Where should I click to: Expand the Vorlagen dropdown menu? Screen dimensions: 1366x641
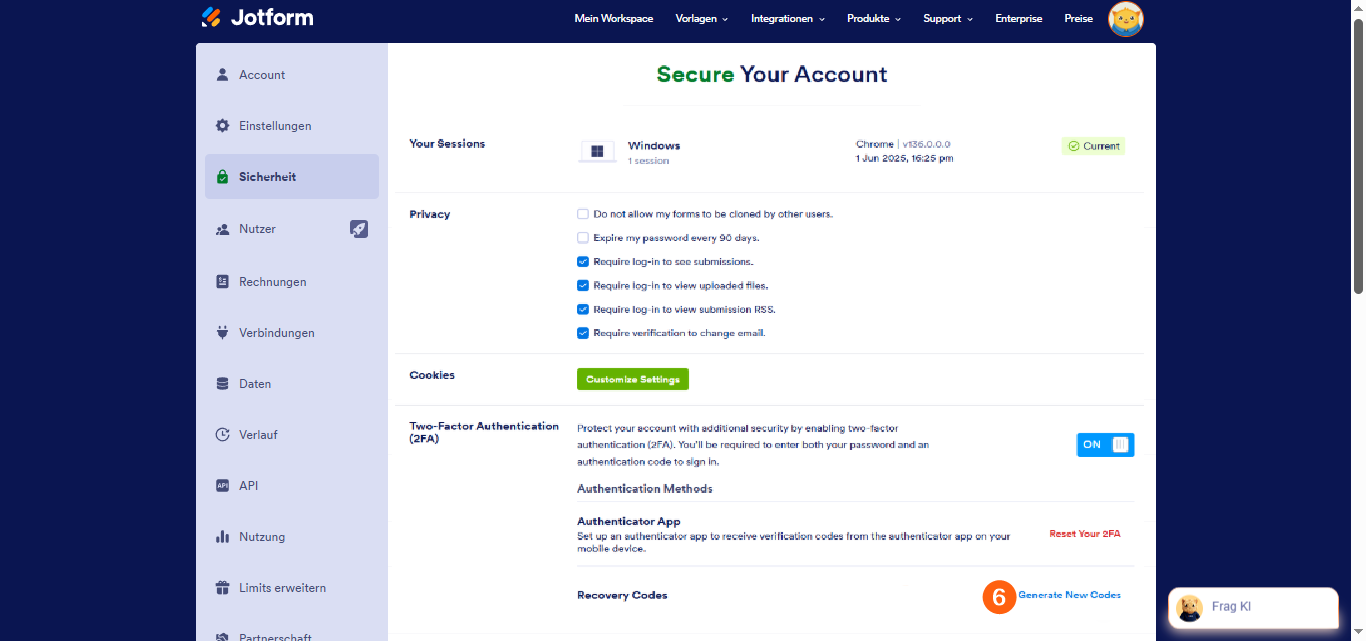702,19
